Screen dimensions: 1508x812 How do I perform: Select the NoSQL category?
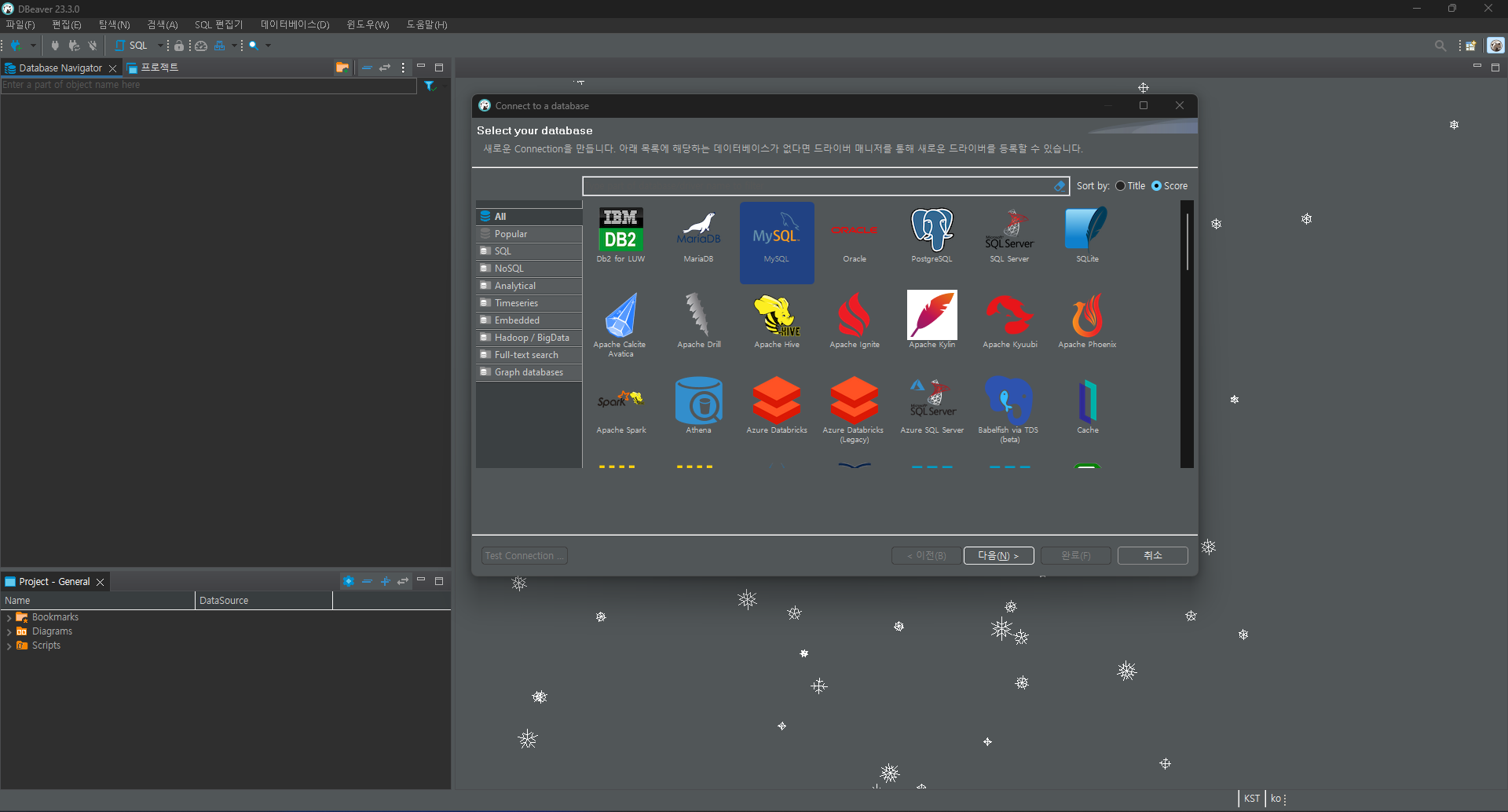(529, 269)
